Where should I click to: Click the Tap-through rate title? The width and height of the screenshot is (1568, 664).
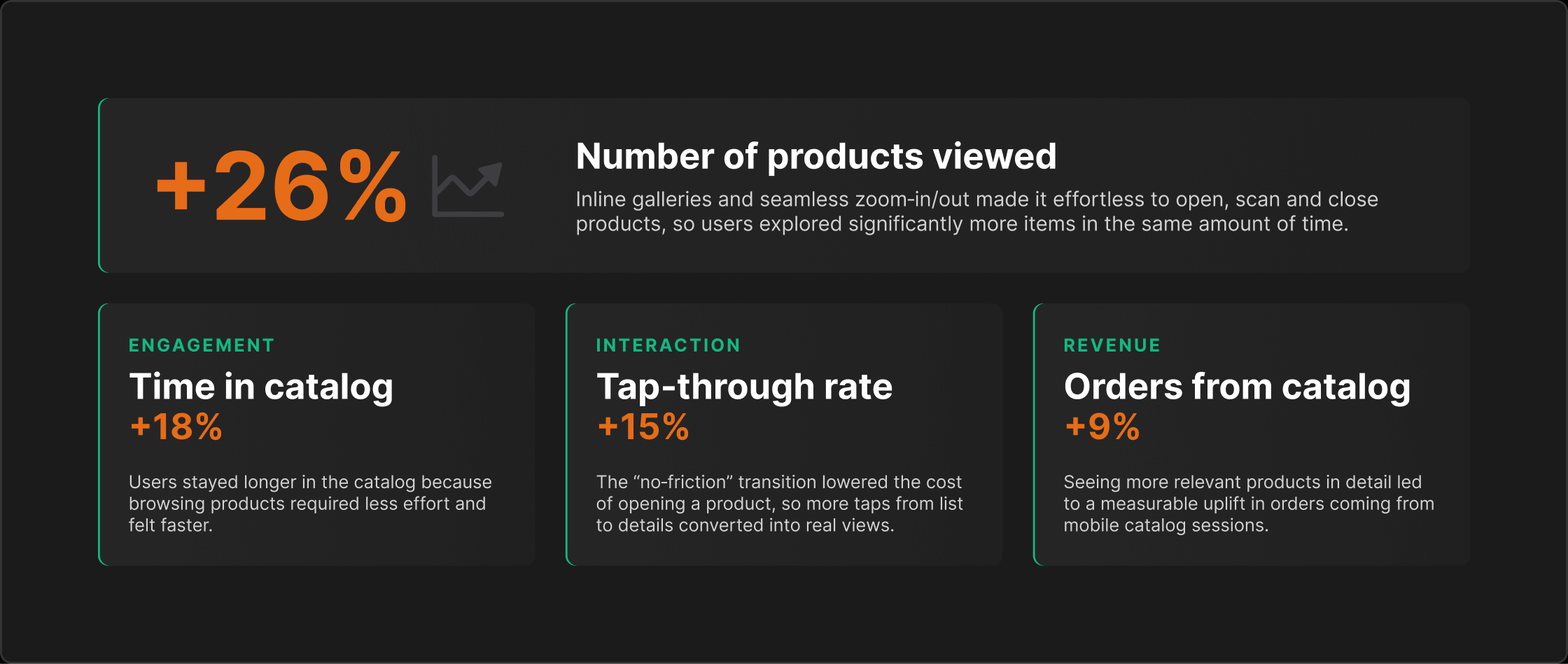(745, 387)
